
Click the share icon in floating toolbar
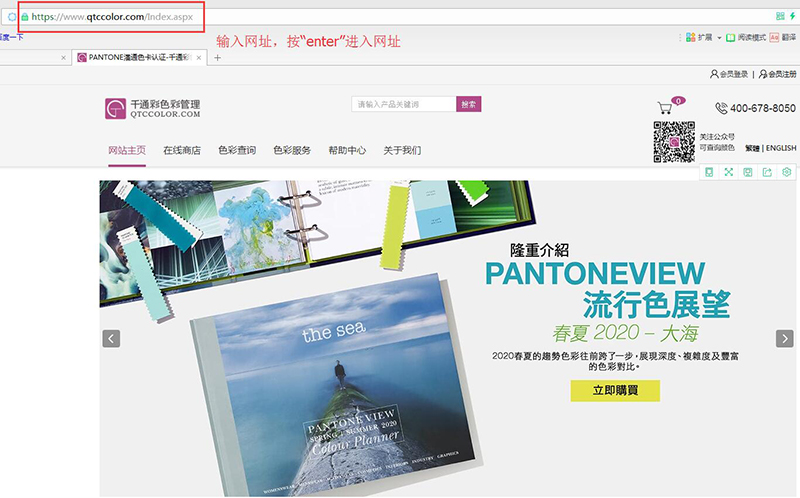[767, 172]
